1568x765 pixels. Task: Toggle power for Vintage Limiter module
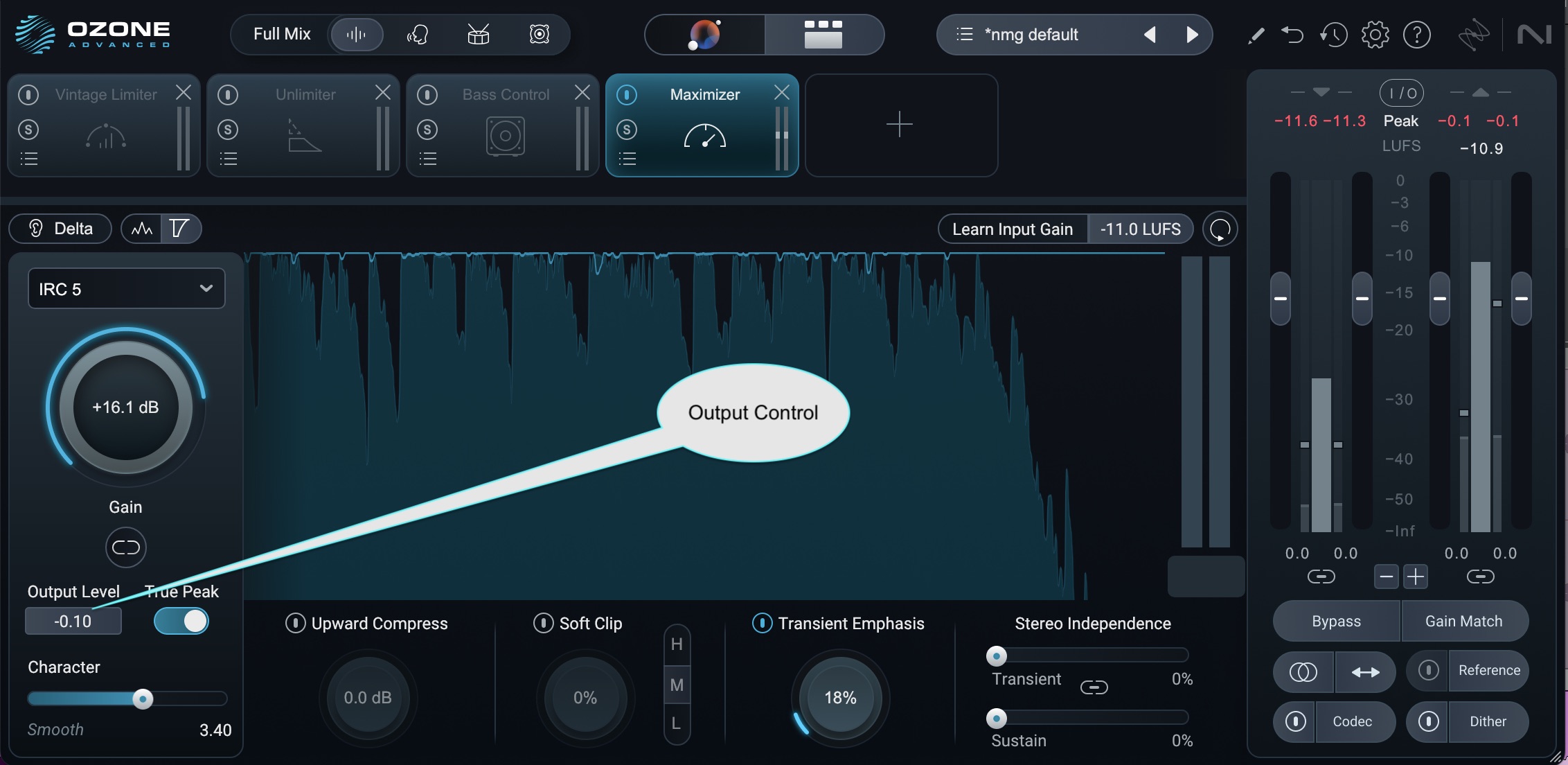point(28,94)
